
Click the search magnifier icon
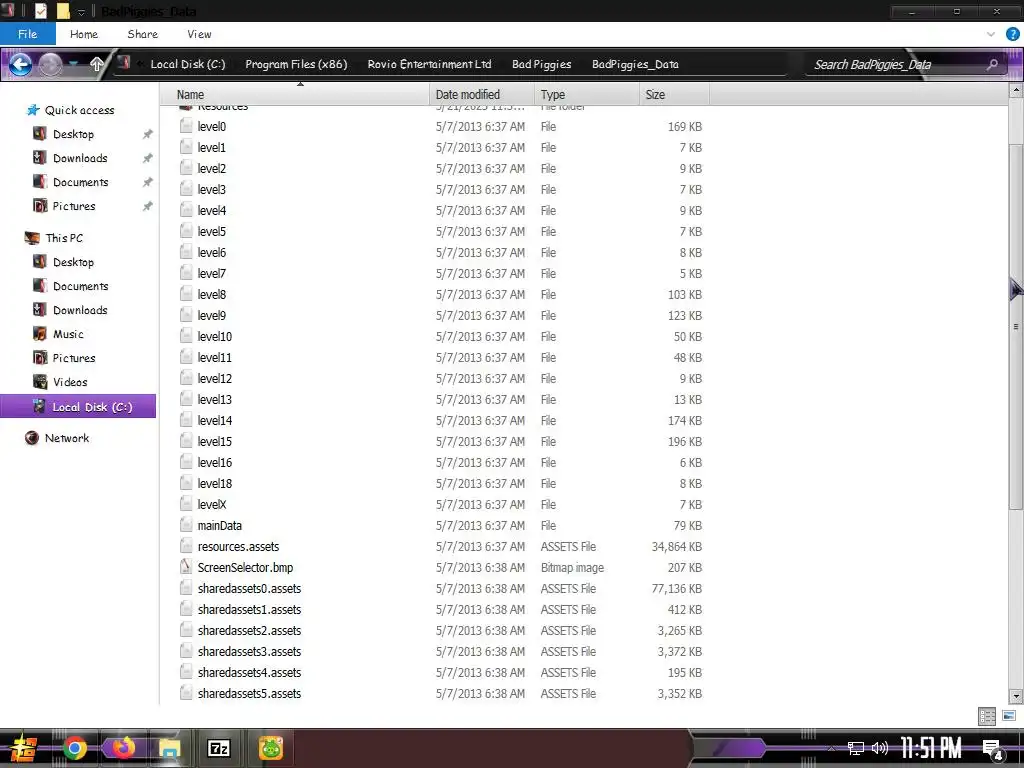coord(992,65)
